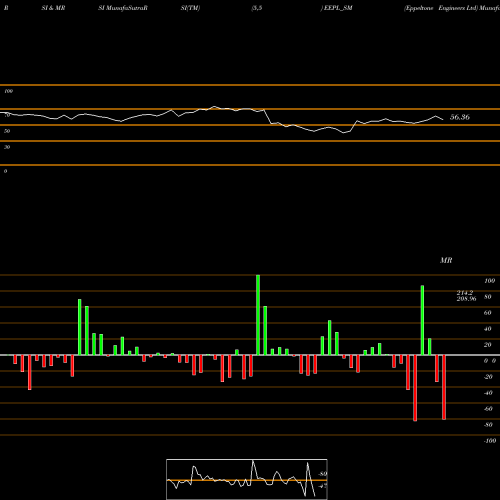The image size is (500, 500).
Task: Click the 80 label on MR axis
Action: point(487,297)
